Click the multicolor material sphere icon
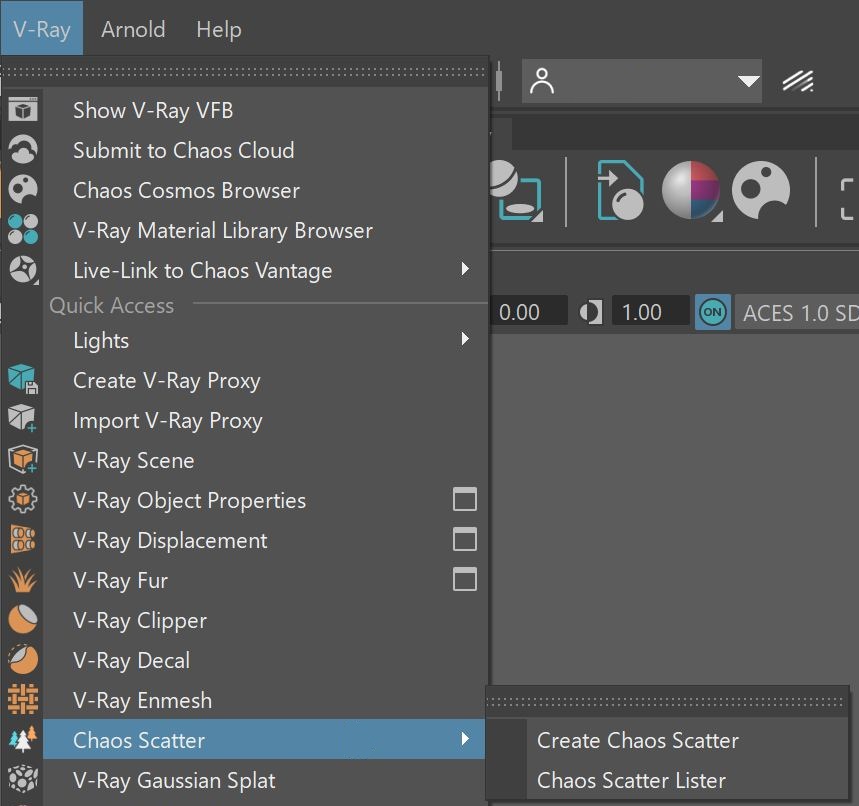Viewport: 859px width, 806px height. pyautogui.click(x=691, y=190)
